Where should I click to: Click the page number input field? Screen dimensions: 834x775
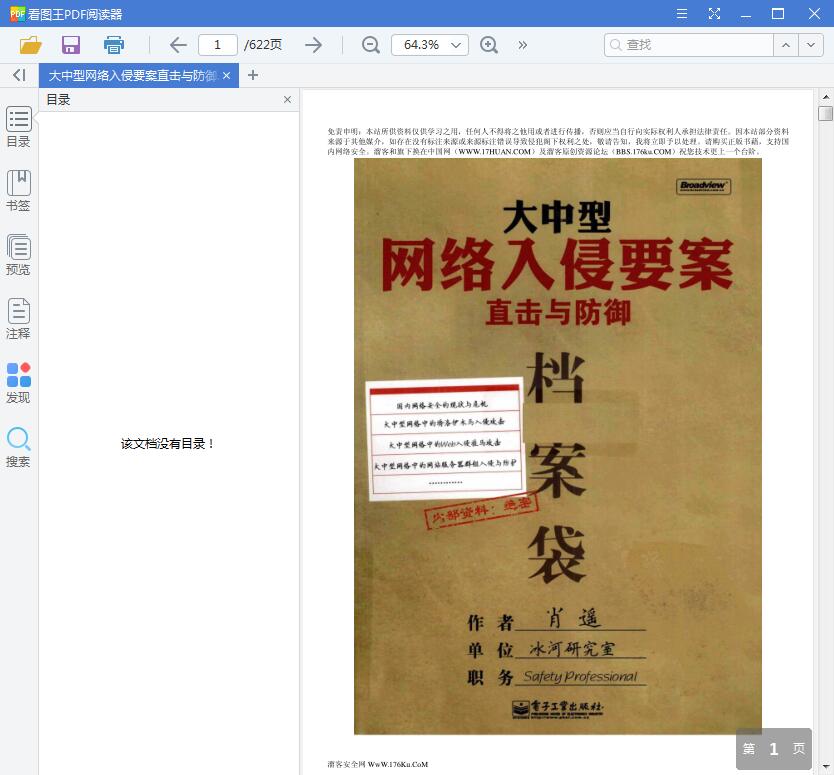click(x=218, y=45)
